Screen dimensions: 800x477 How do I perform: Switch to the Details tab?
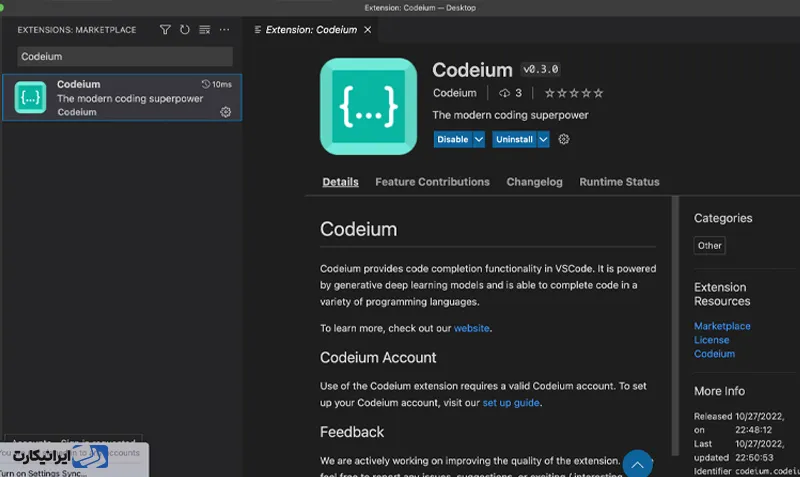pyautogui.click(x=340, y=182)
